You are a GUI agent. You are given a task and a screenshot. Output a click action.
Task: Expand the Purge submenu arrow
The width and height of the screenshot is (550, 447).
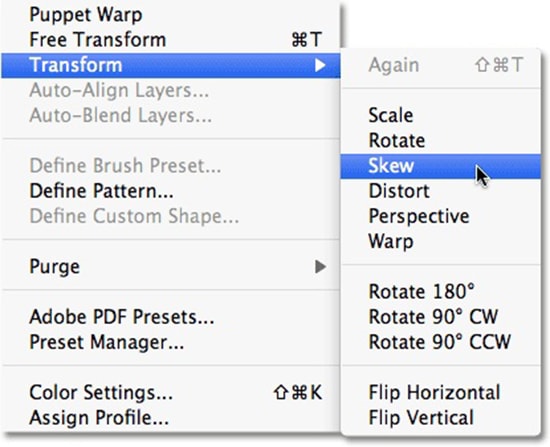[x=320, y=267]
